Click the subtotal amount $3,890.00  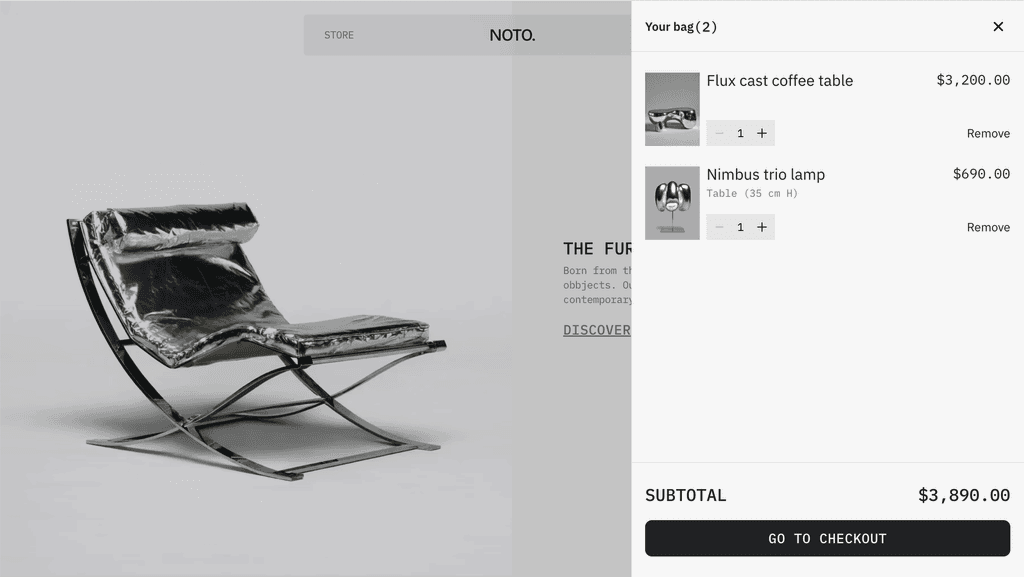tap(964, 495)
